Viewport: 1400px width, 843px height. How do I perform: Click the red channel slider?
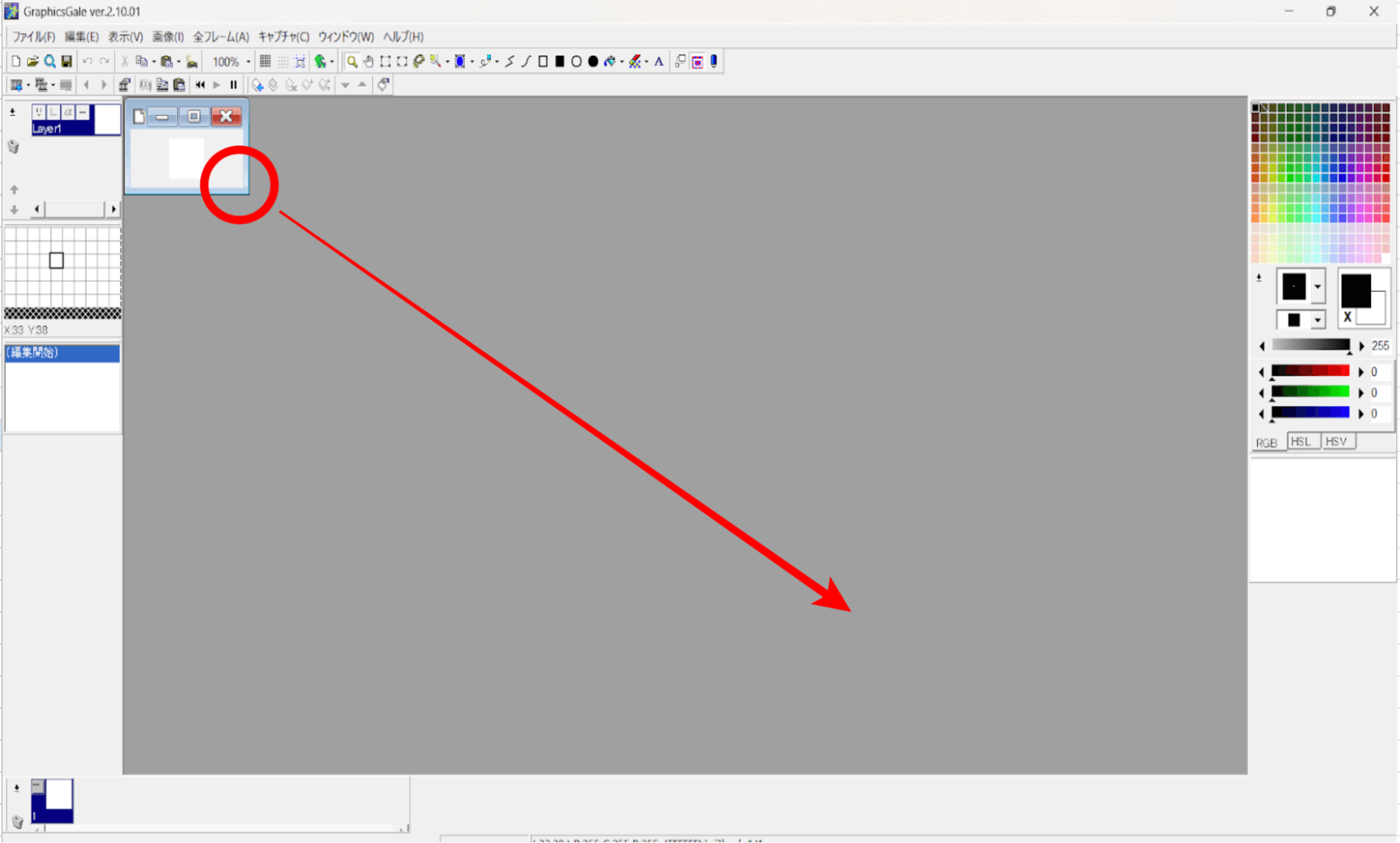[1310, 371]
